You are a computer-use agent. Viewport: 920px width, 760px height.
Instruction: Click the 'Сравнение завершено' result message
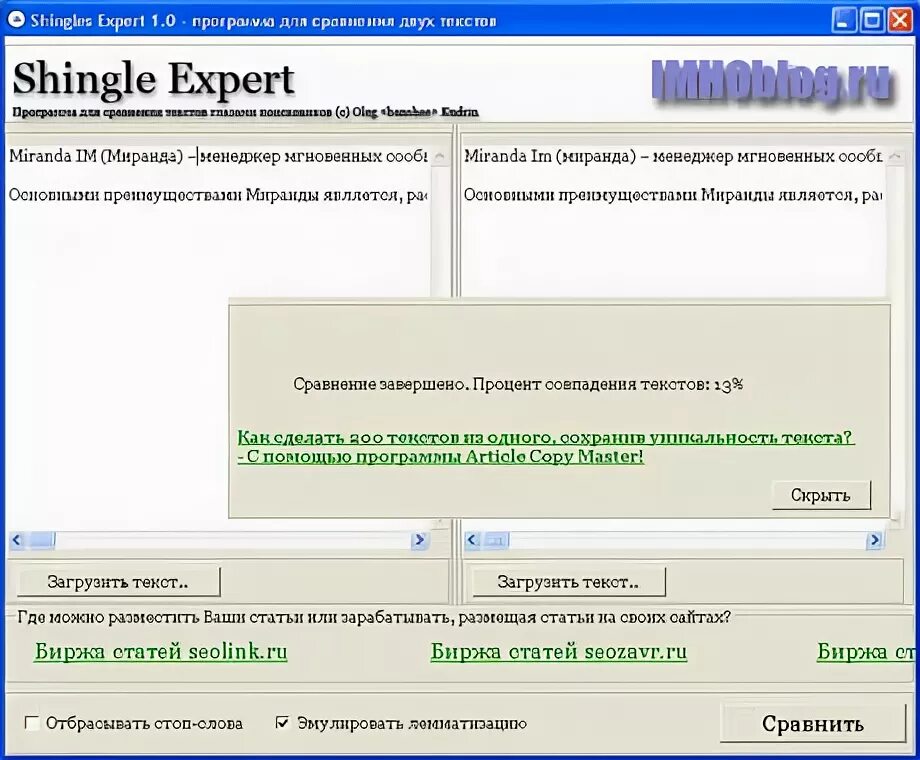518,384
